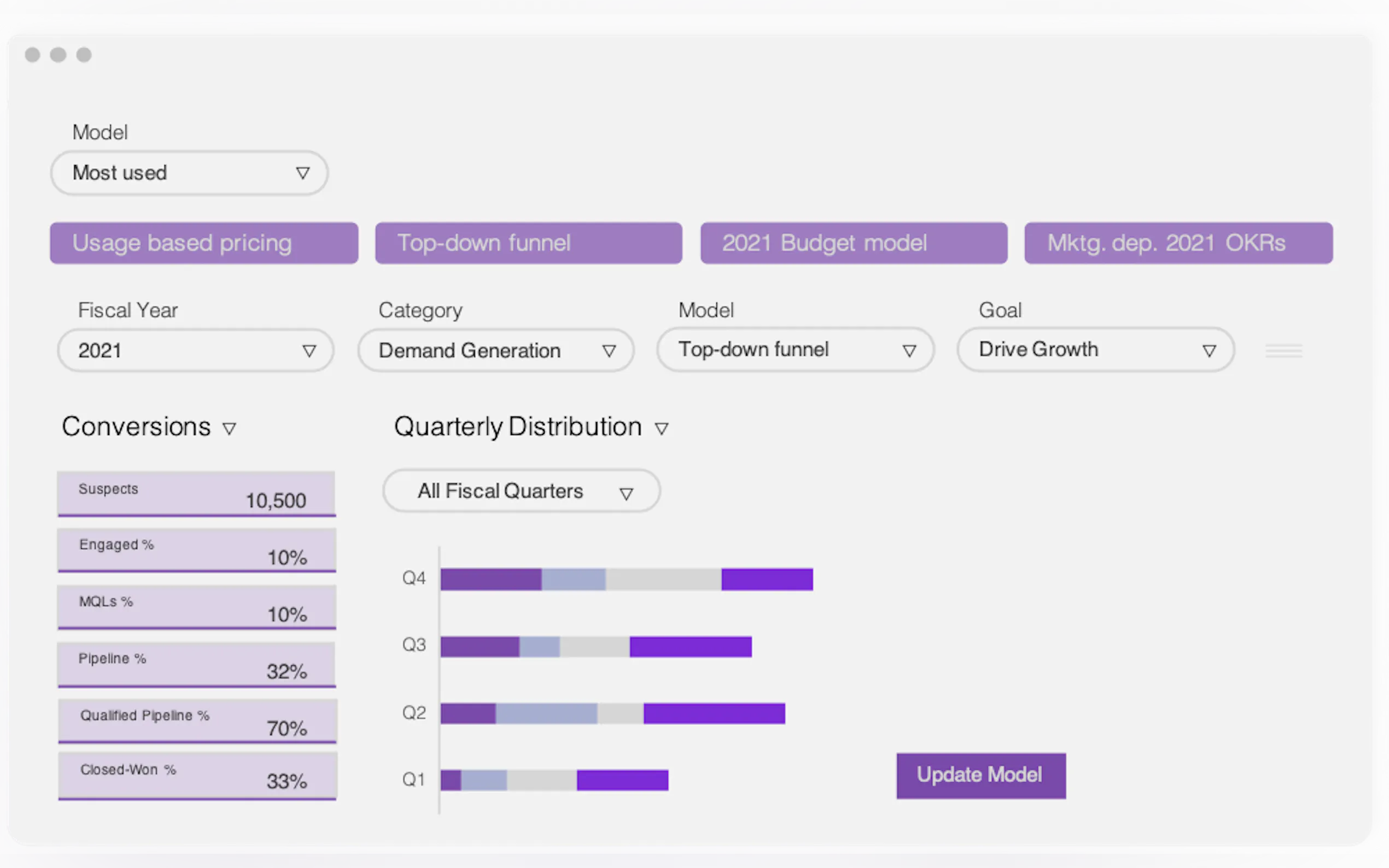Image resolution: width=1389 pixels, height=868 pixels.
Task: Select the Closed-Won % 33% field
Action: [x=197, y=776]
